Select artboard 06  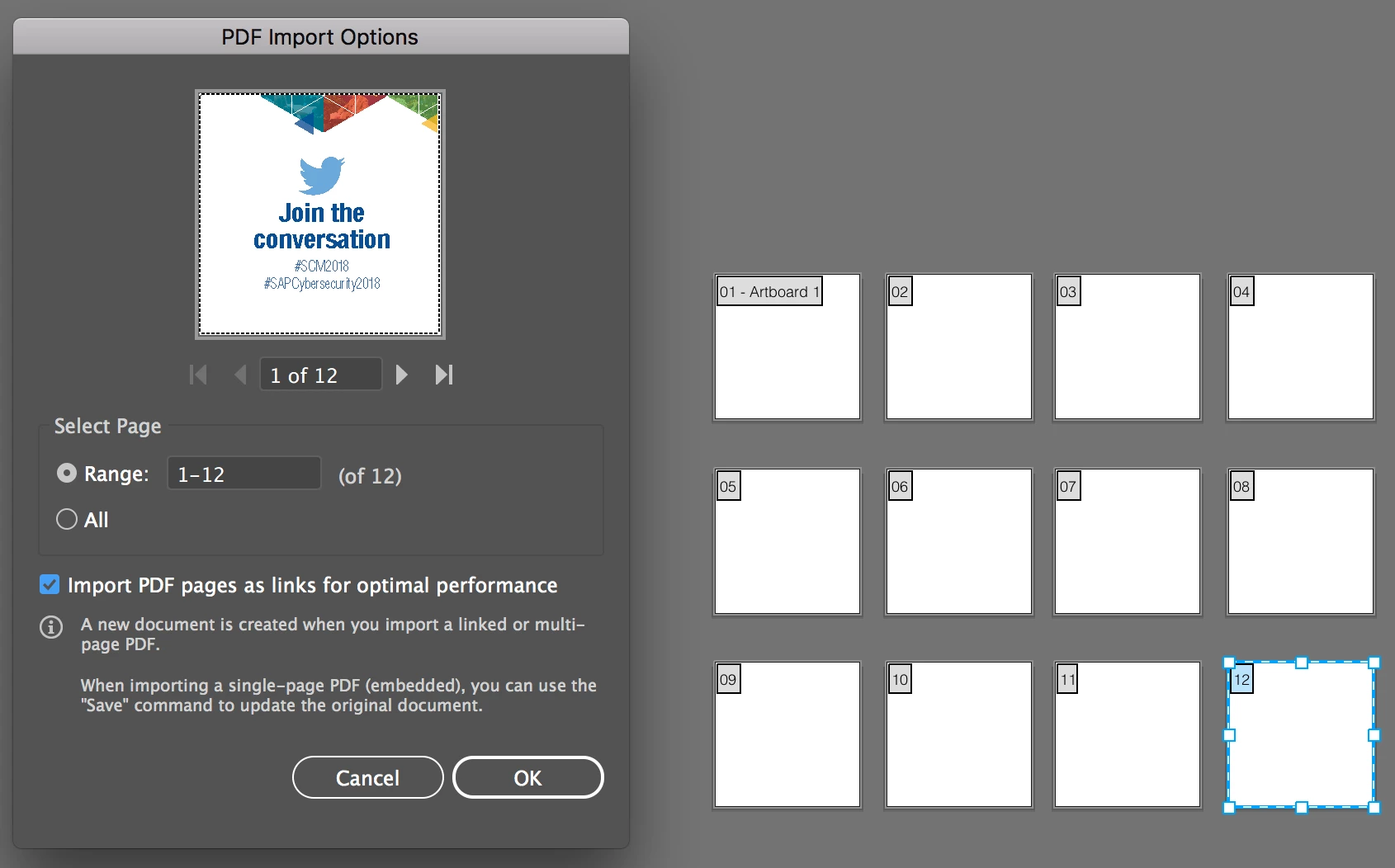pos(959,541)
